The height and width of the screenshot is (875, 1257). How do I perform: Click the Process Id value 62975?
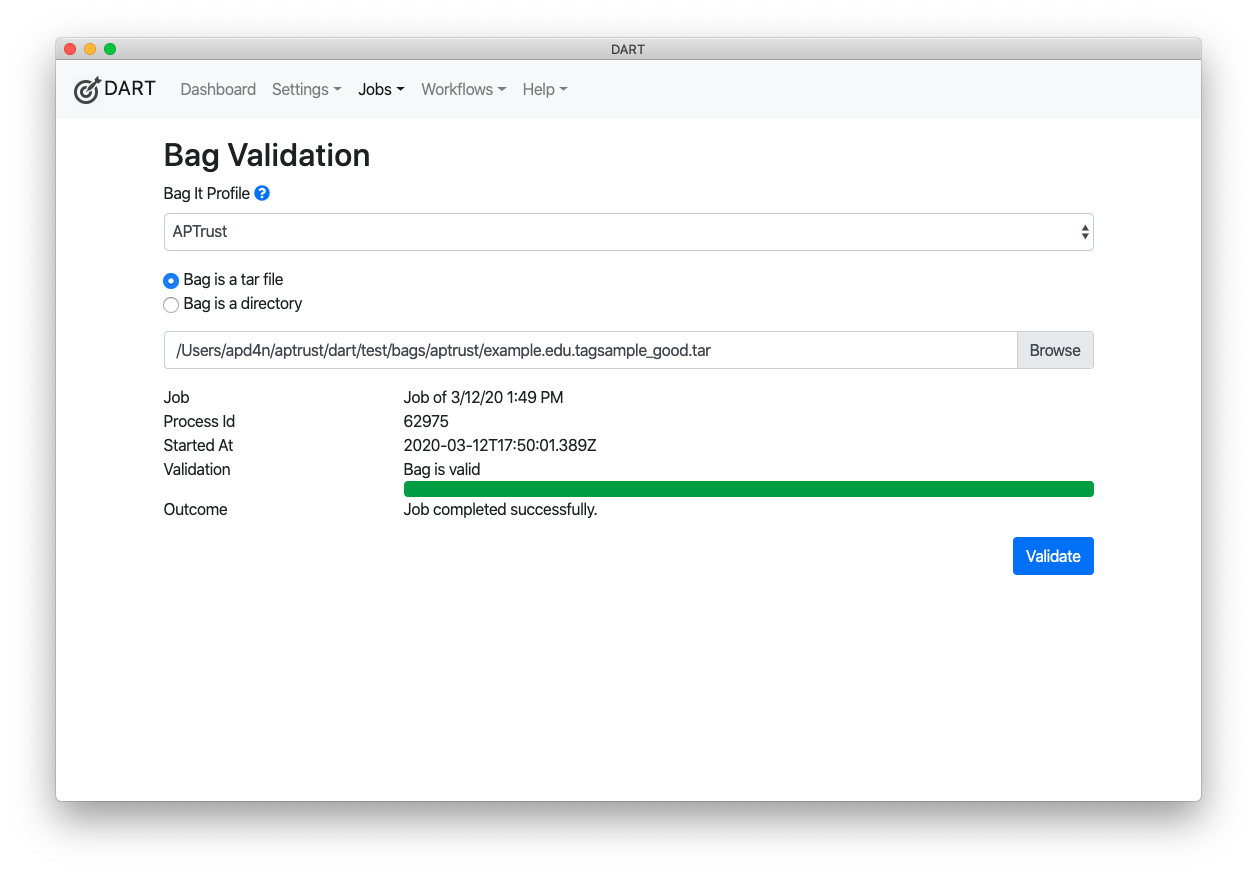click(x=427, y=421)
